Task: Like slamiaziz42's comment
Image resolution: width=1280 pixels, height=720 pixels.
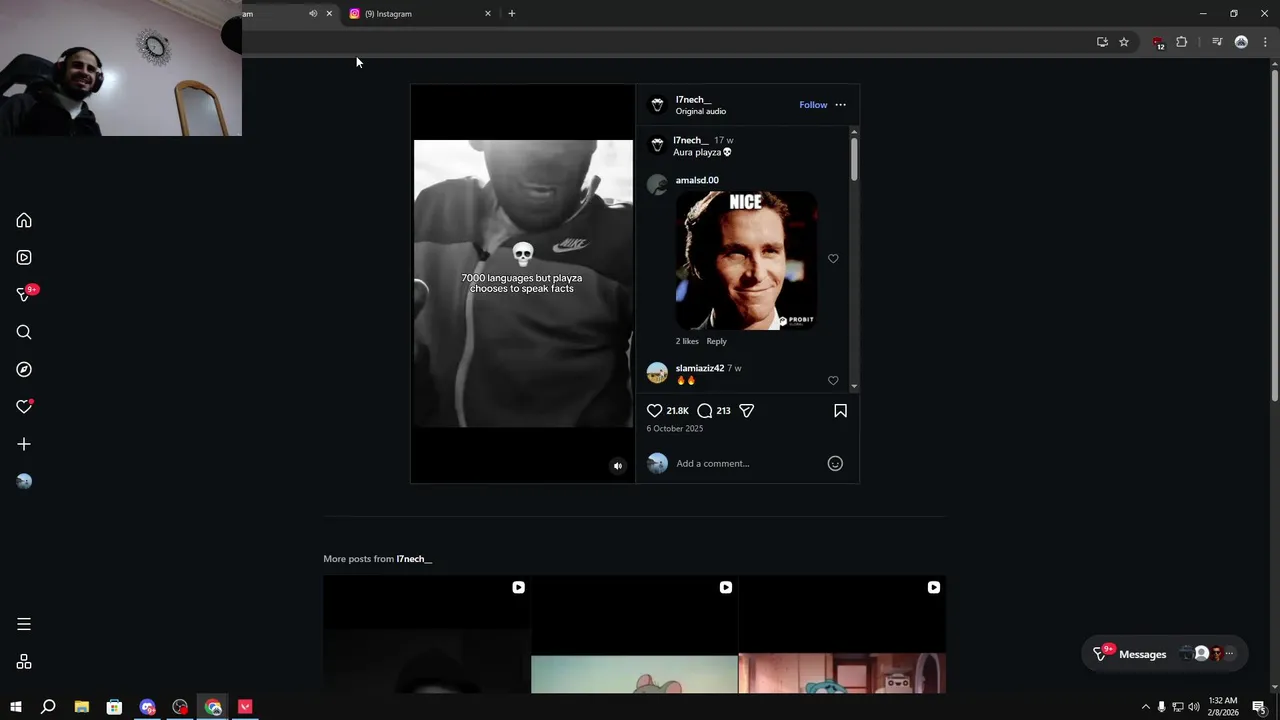Action: pos(833,381)
